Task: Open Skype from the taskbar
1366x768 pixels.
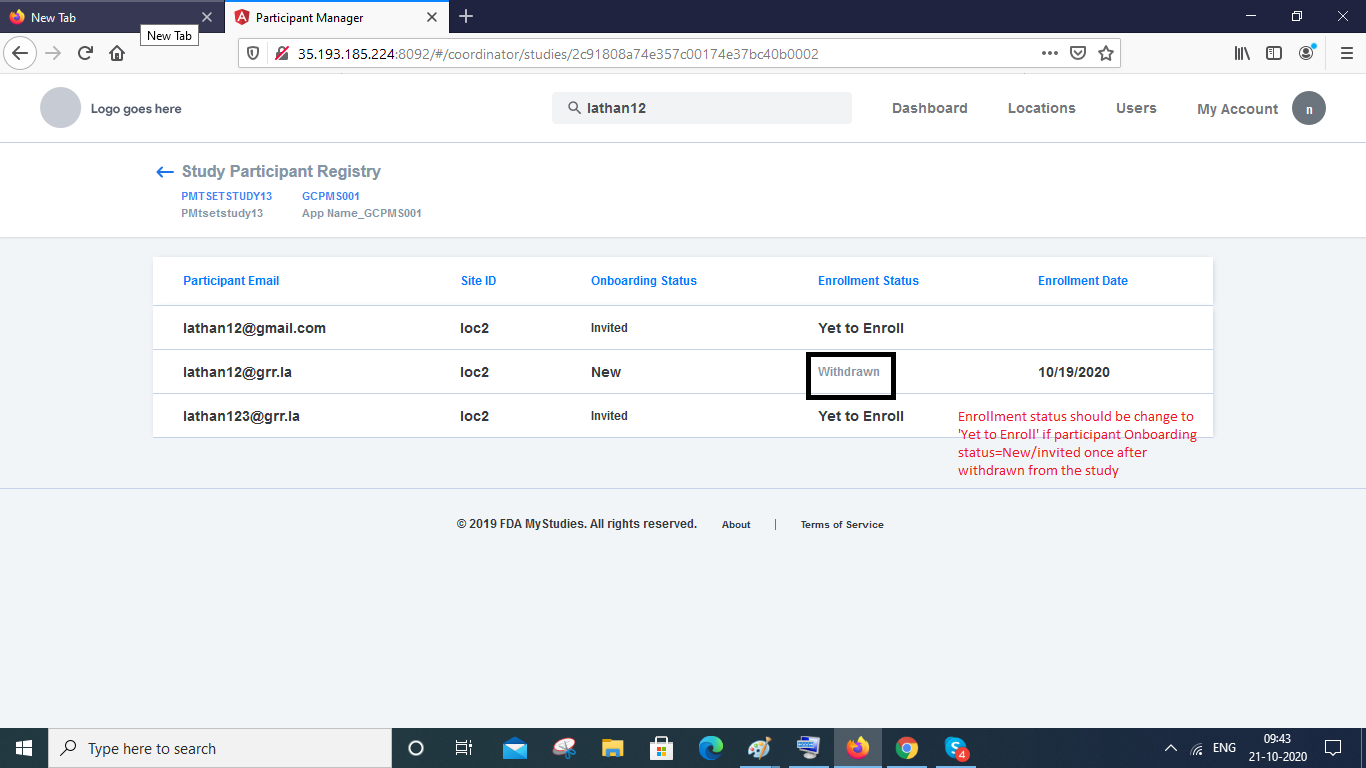Action: coord(955,747)
